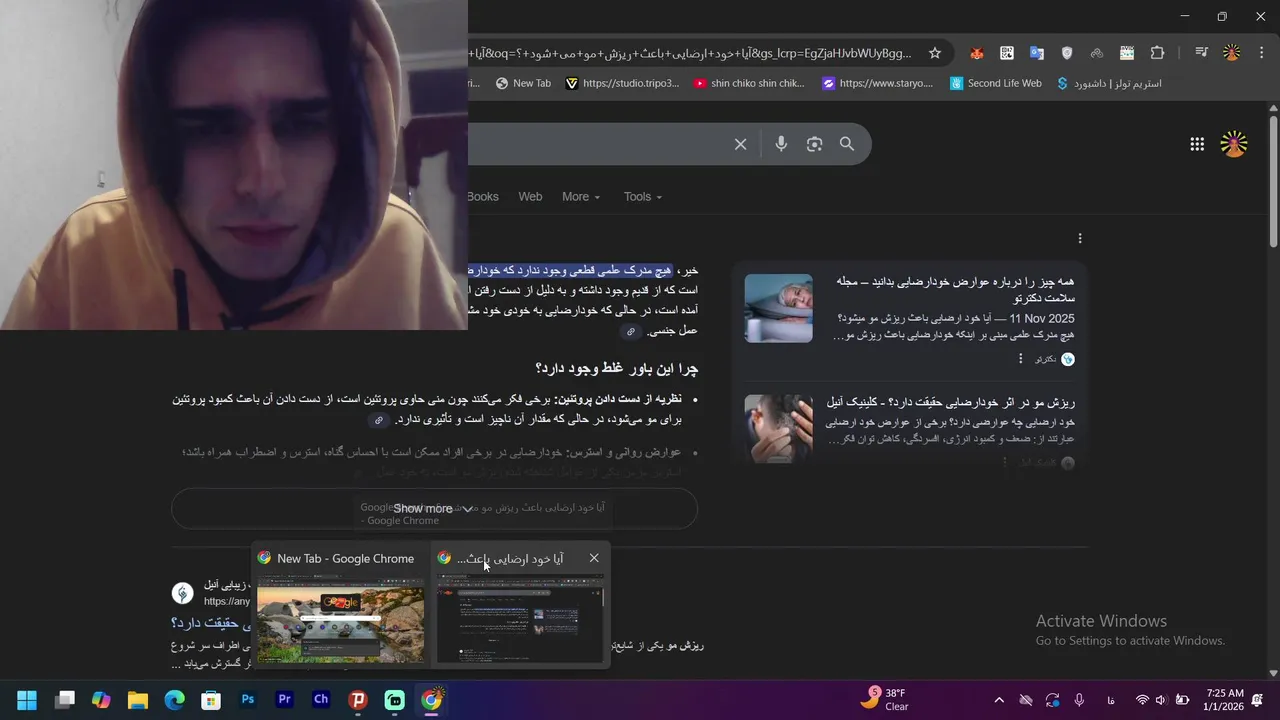Open File Explorer from the taskbar

click(x=138, y=700)
